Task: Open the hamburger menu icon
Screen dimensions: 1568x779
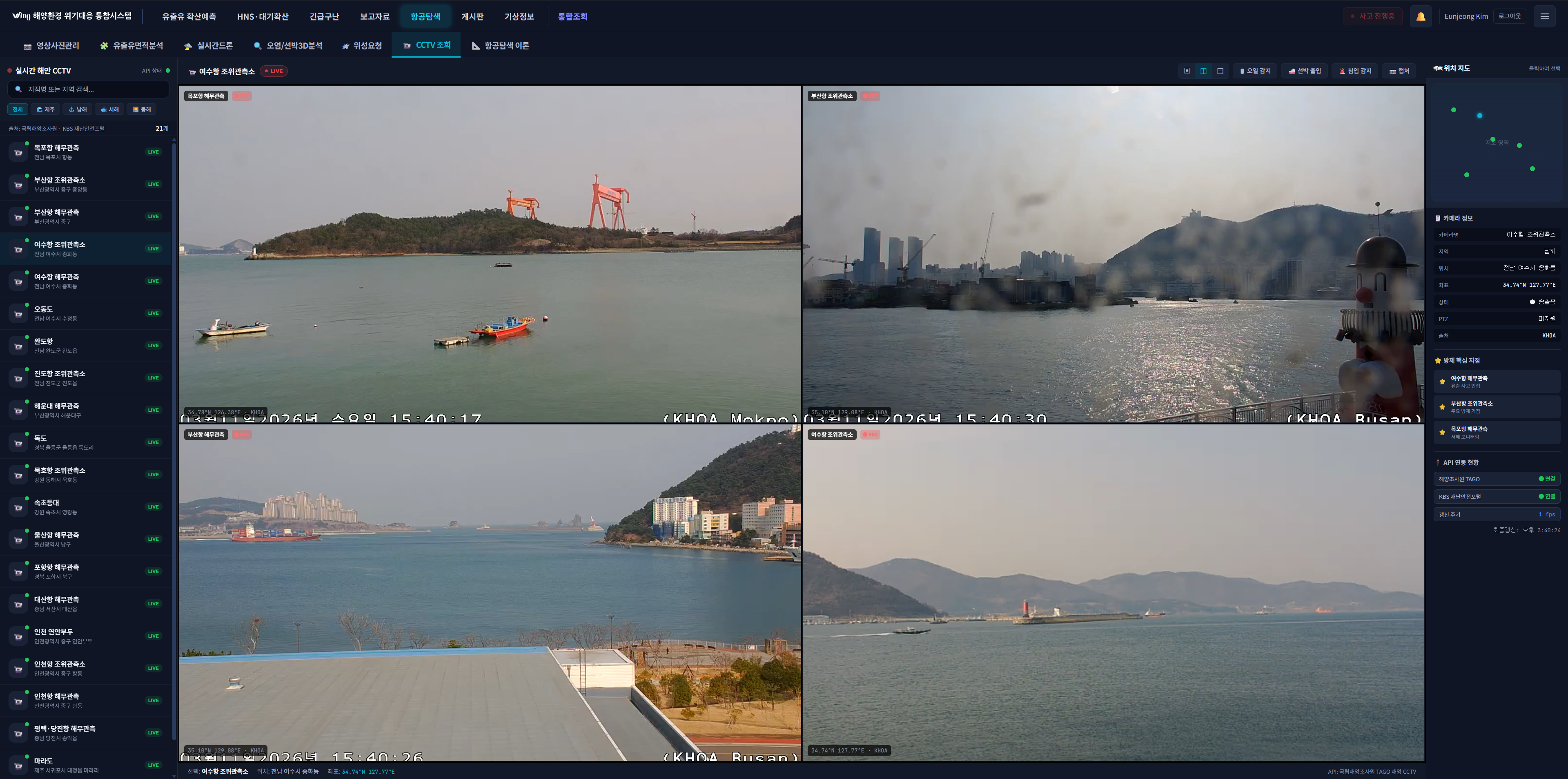Action: pos(1544,16)
